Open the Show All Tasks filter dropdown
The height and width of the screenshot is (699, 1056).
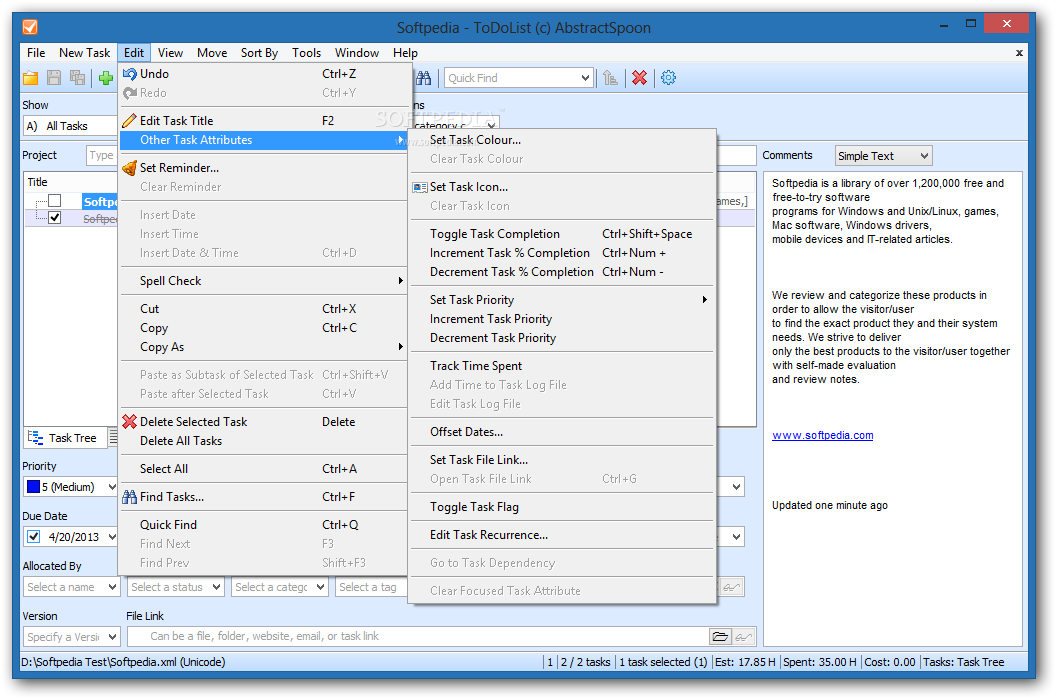point(70,126)
